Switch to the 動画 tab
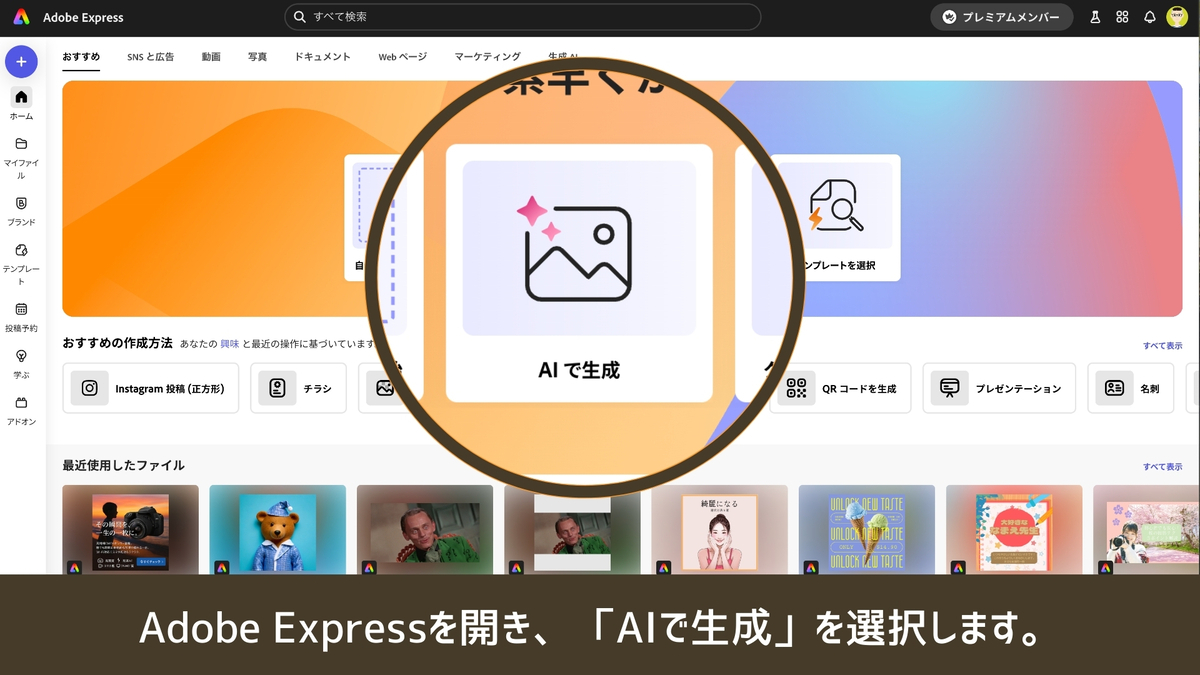 tap(211, 57)
